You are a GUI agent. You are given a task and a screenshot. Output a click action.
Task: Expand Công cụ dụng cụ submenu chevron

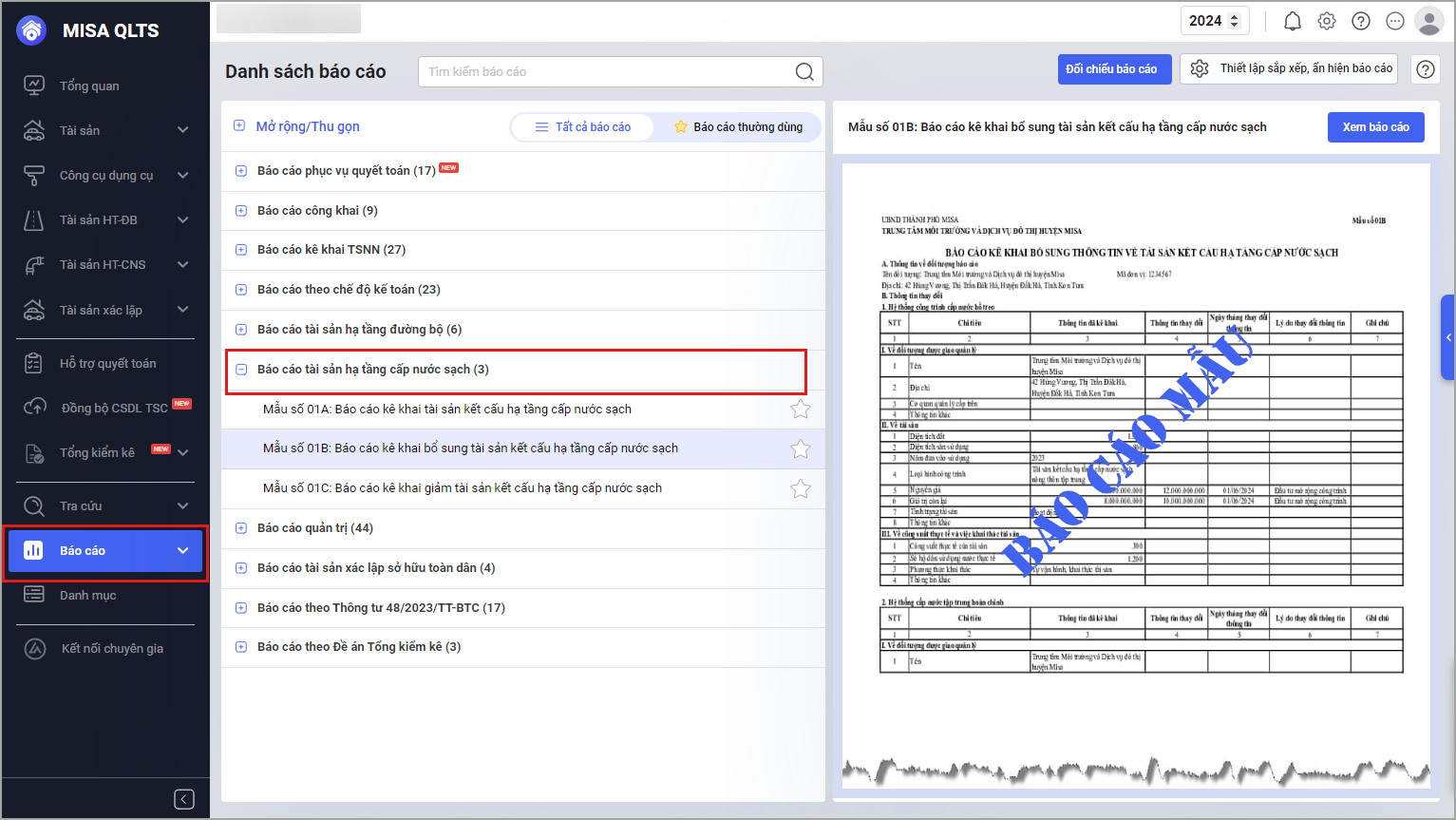pos(183,175)
